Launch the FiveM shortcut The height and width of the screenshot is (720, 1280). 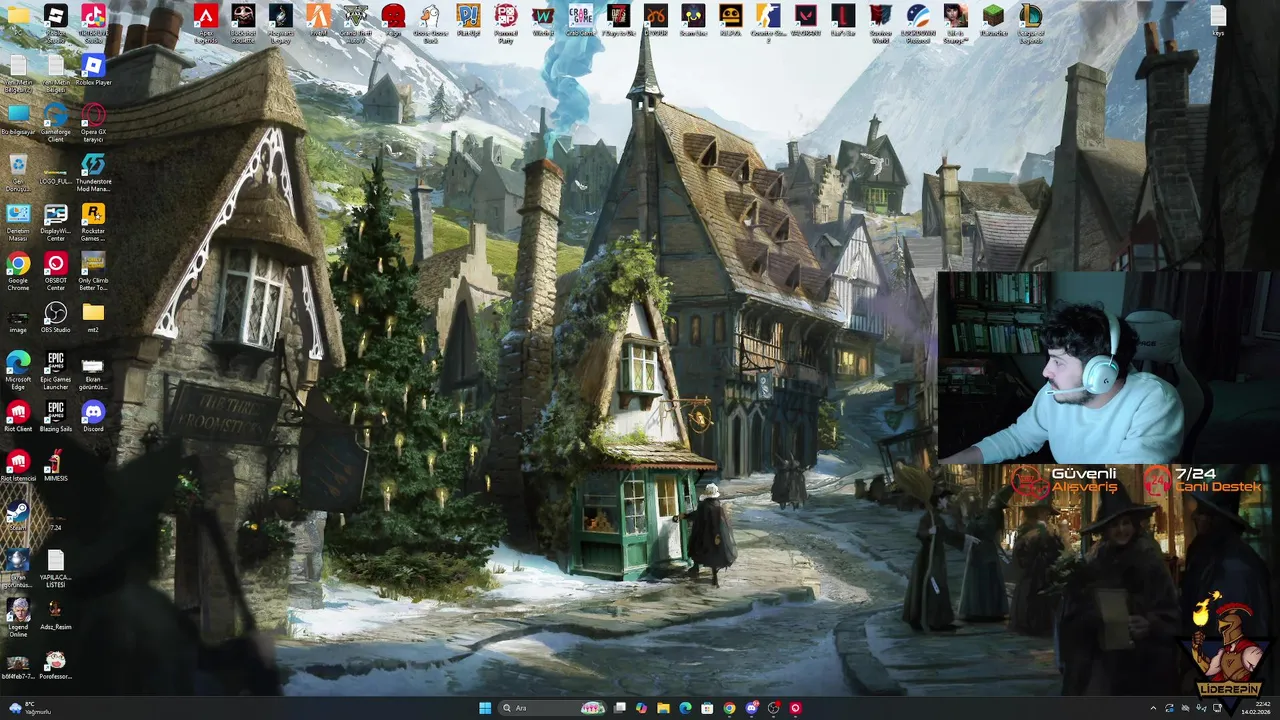point(318,18)
